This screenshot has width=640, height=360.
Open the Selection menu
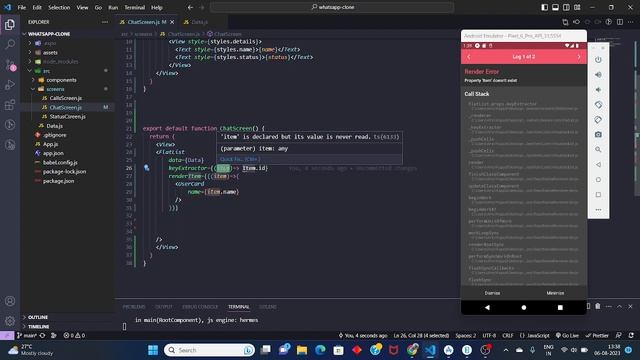59,7
